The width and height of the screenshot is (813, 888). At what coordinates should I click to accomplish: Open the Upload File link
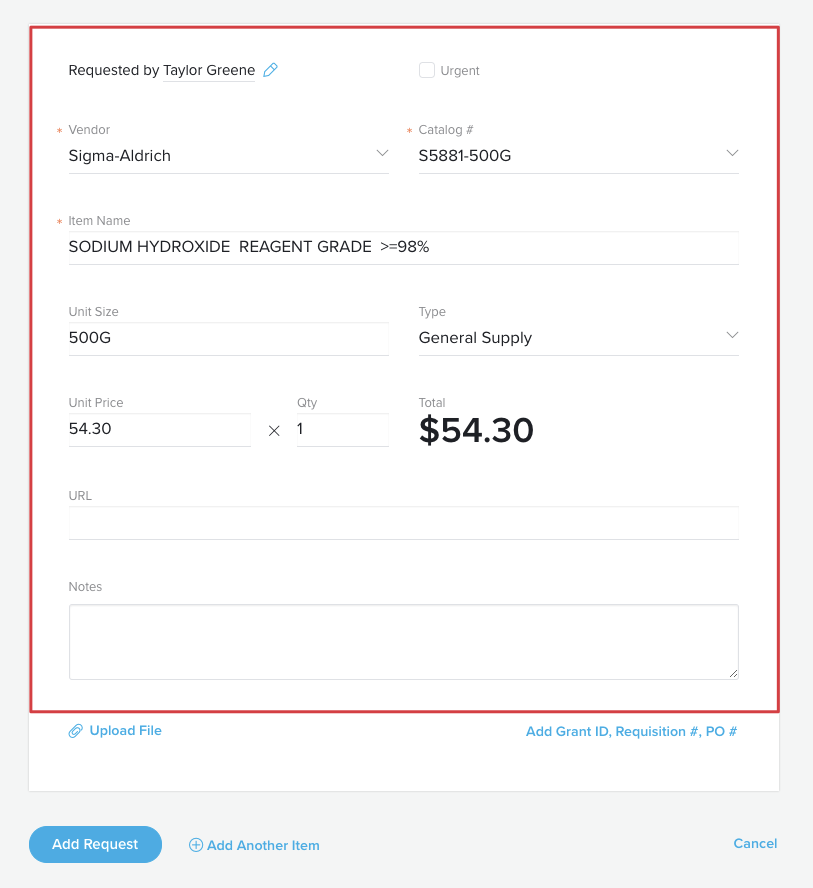(126, 731)
